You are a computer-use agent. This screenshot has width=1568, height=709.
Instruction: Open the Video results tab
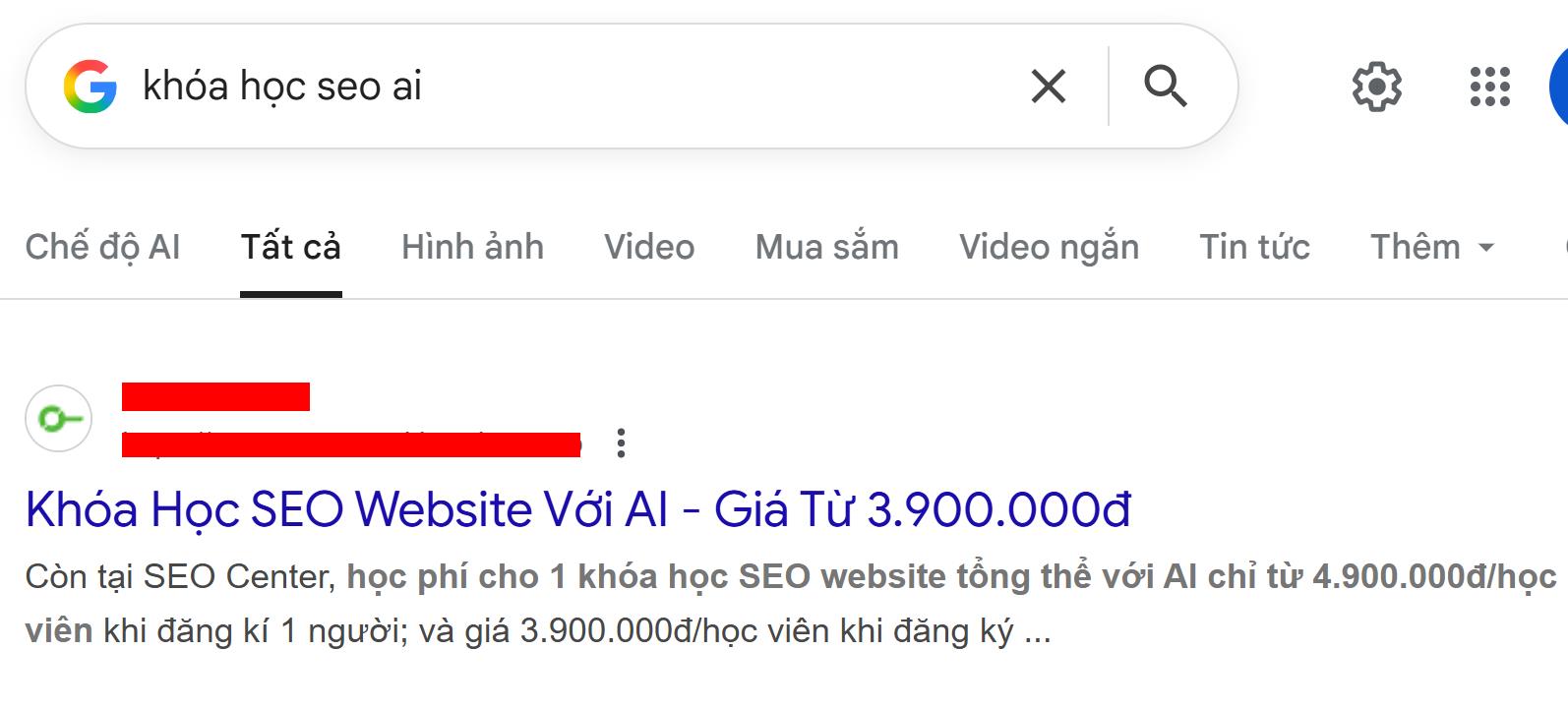[649, 247]
